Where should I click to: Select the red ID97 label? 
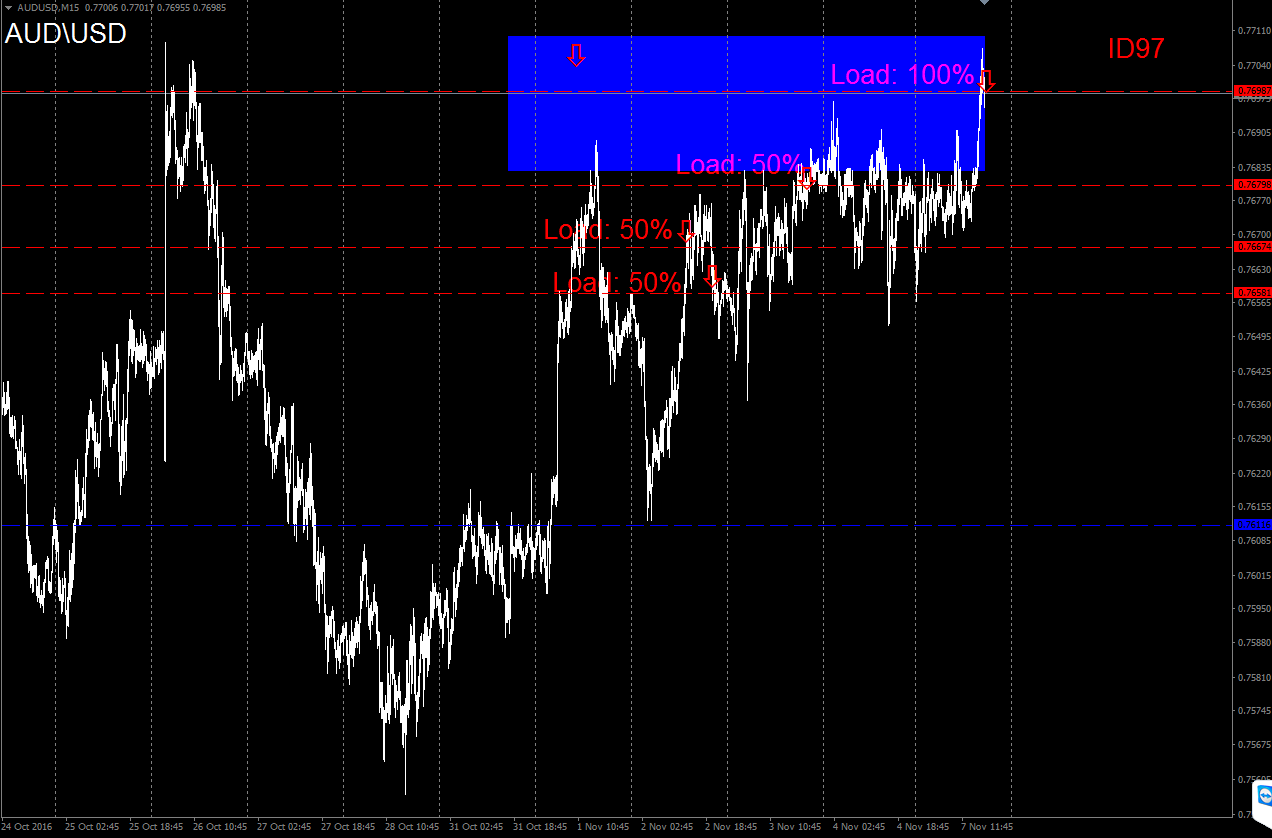[x=1136, y=48]
